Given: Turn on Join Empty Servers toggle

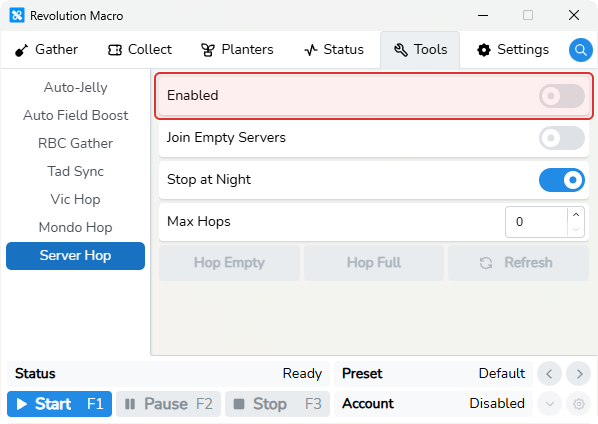Looking at the screenshot, I should tap(562, 138).
